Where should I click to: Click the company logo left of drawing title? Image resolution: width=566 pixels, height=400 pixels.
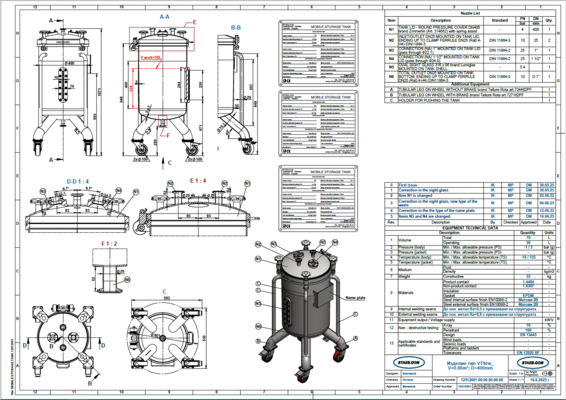[x=409, y=362]
